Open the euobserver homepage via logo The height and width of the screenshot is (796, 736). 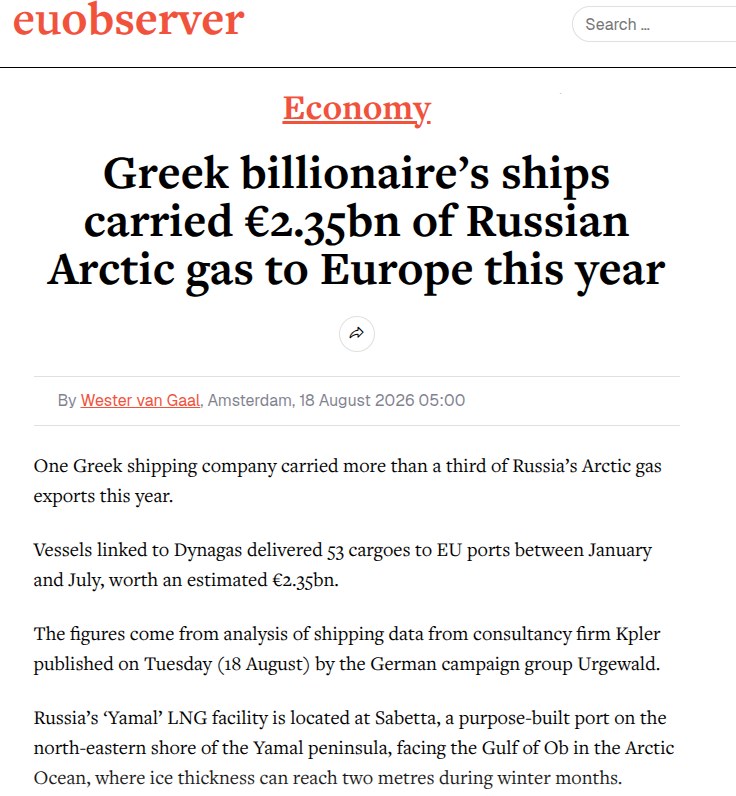point(128,21)
